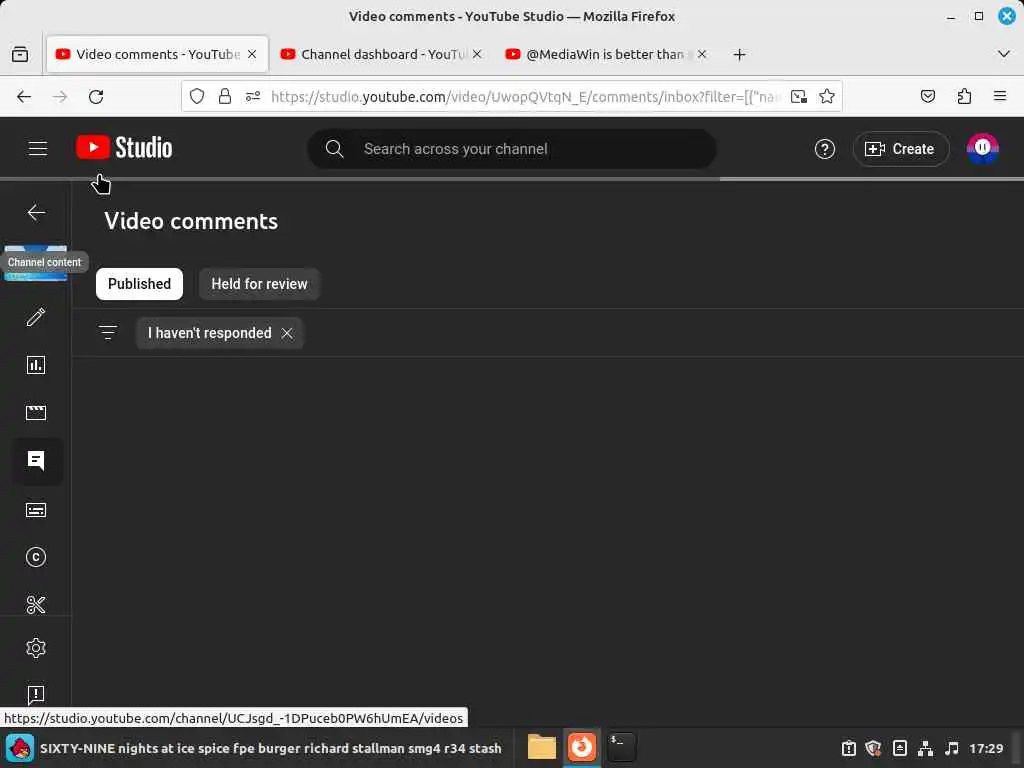
Task: Open the notes tray icon beside the shield
Action: pos(899,748)
